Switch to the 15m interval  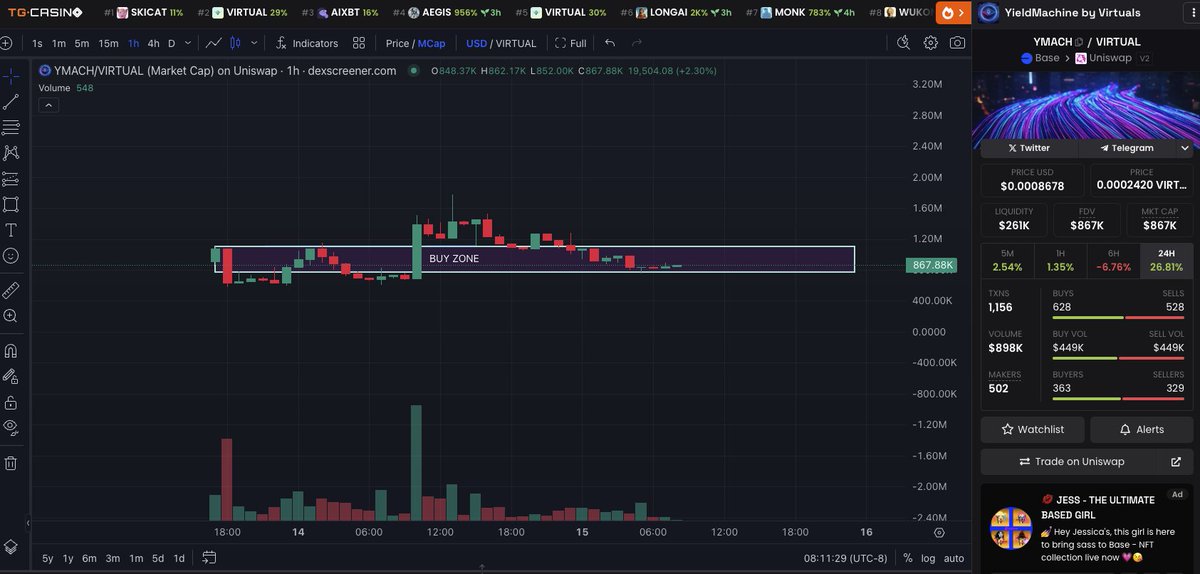pos(108,43)
